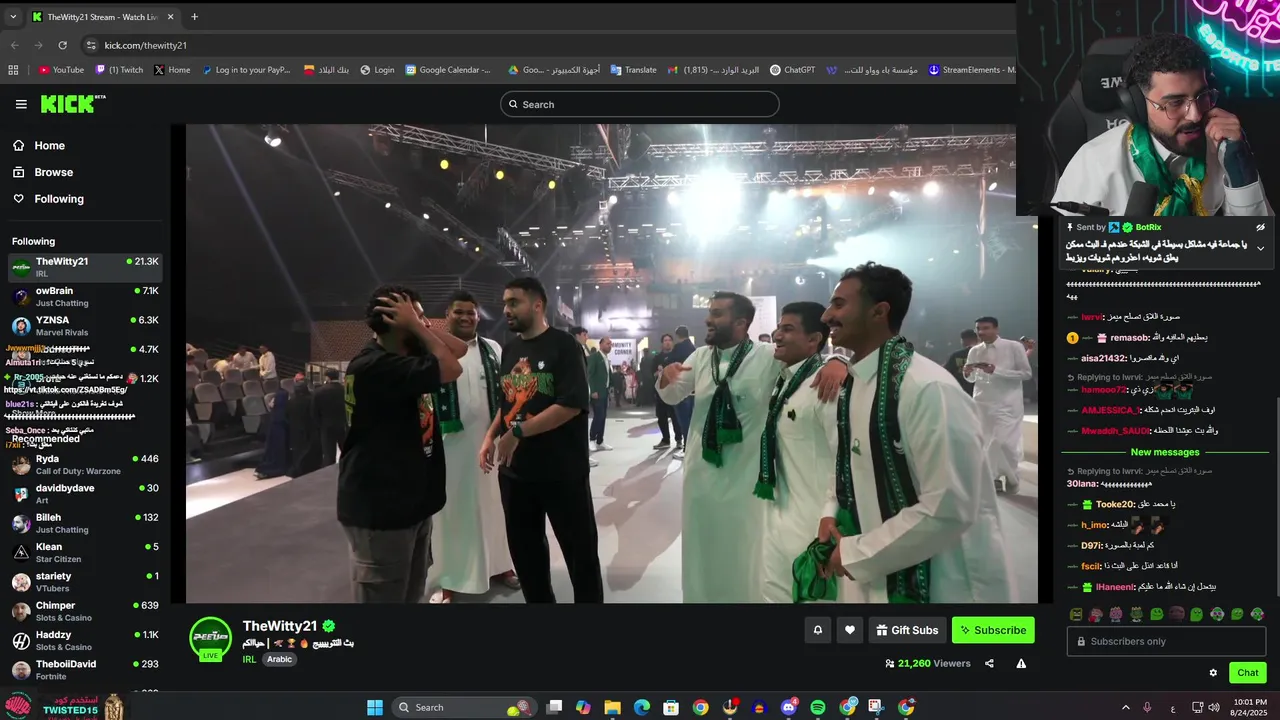Click the green Subscribe button

coord(993,630)
